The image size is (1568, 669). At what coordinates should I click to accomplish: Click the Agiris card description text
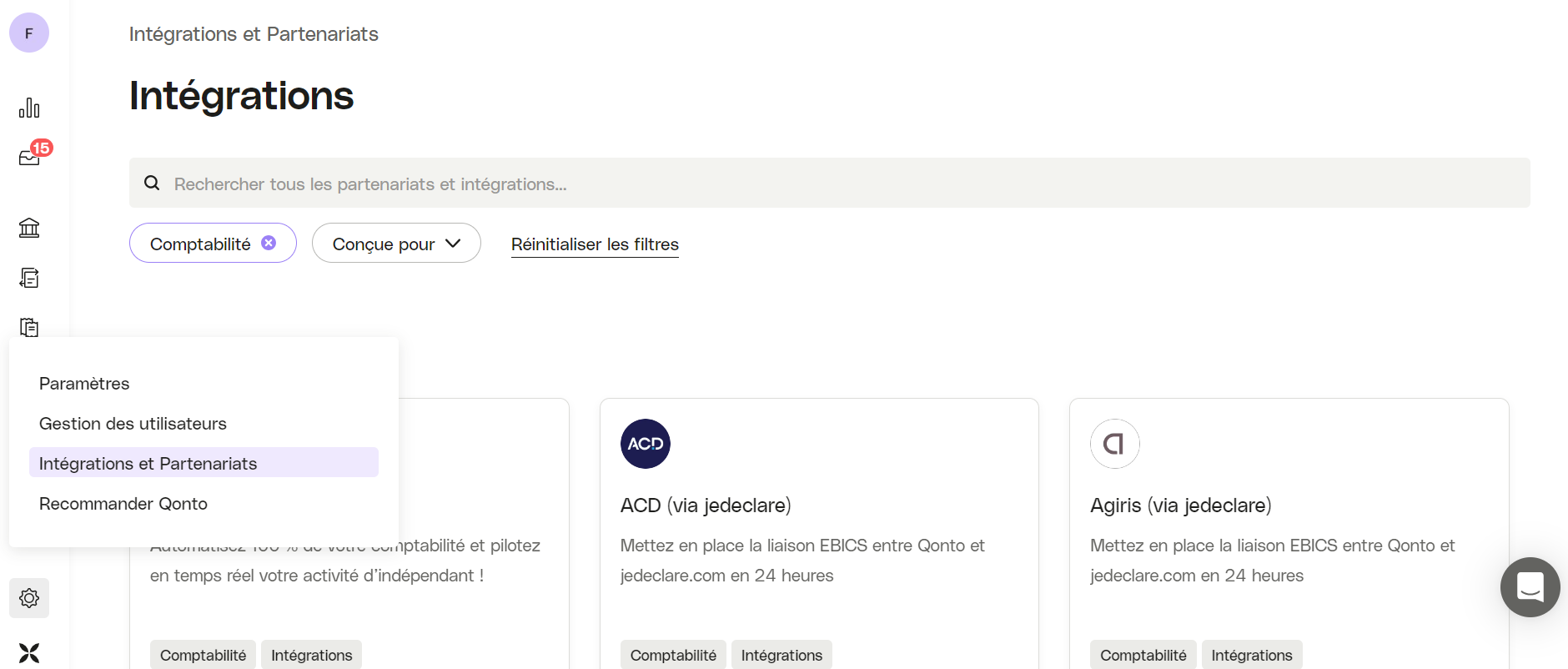(x=1272, y=561)
